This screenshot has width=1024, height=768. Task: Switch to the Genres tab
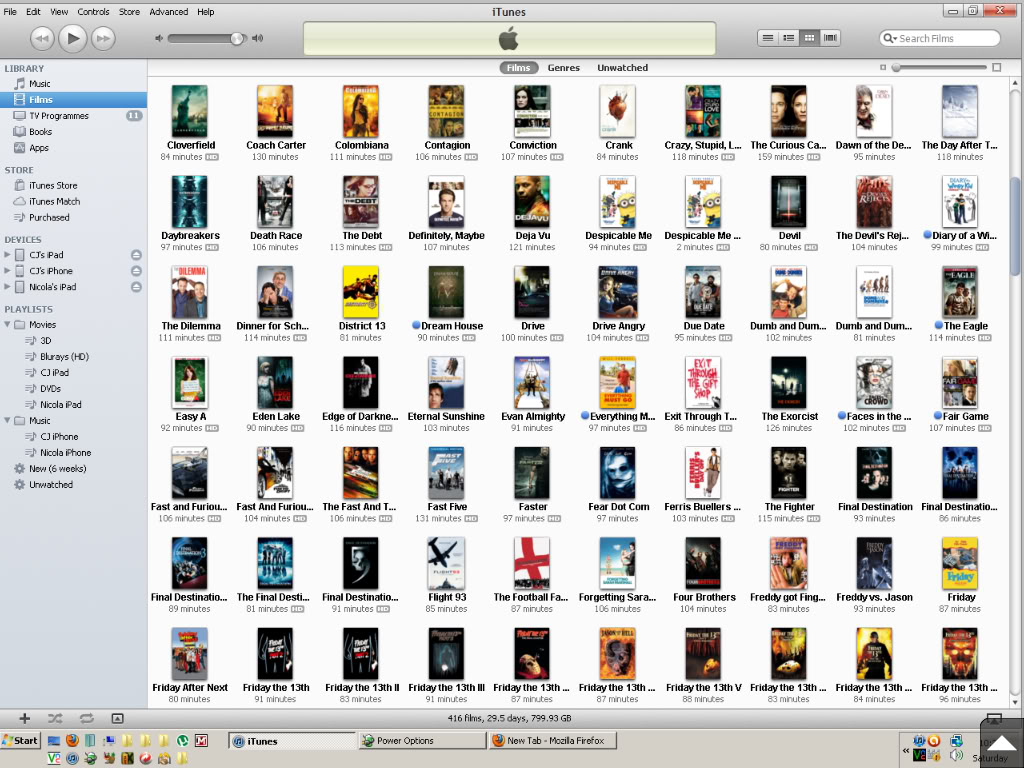(x=563, y=68)
